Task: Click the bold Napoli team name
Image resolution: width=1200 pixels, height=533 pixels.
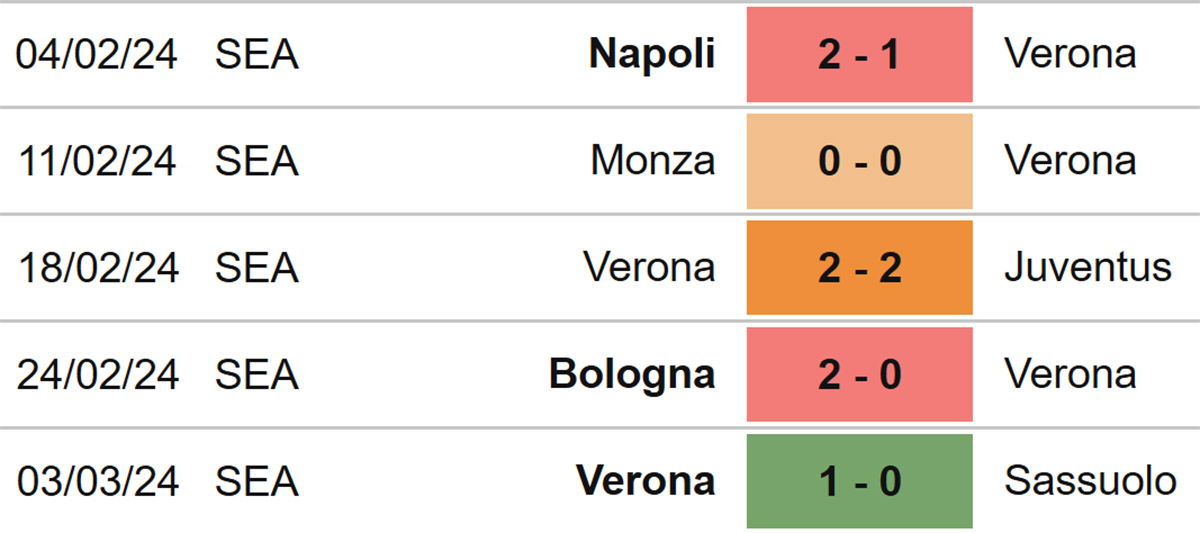Action: [652, 55]
